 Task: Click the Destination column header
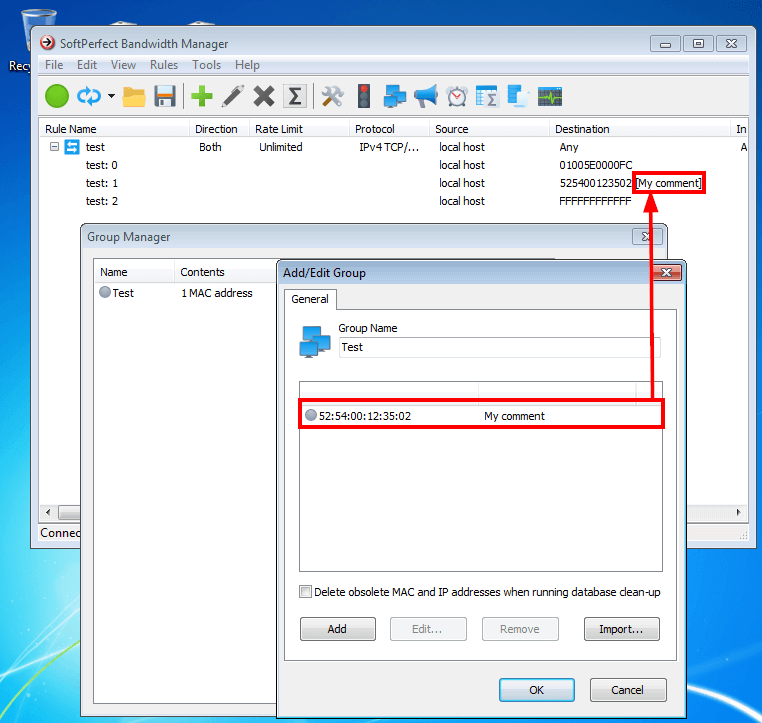(640, 129)
